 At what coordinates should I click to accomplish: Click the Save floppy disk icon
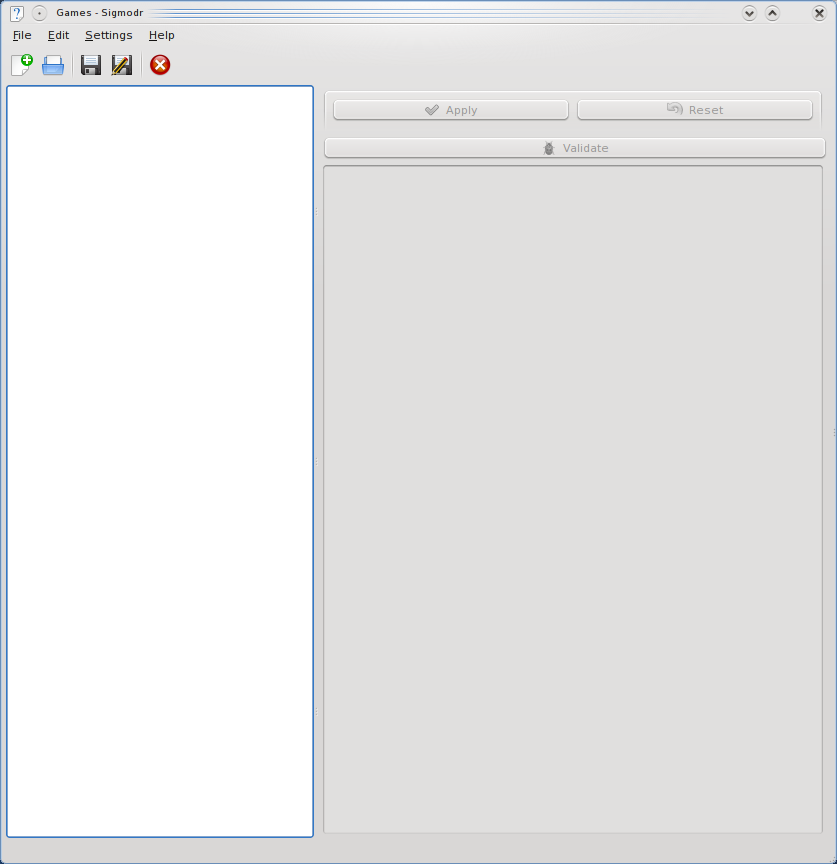coord(91,65)
